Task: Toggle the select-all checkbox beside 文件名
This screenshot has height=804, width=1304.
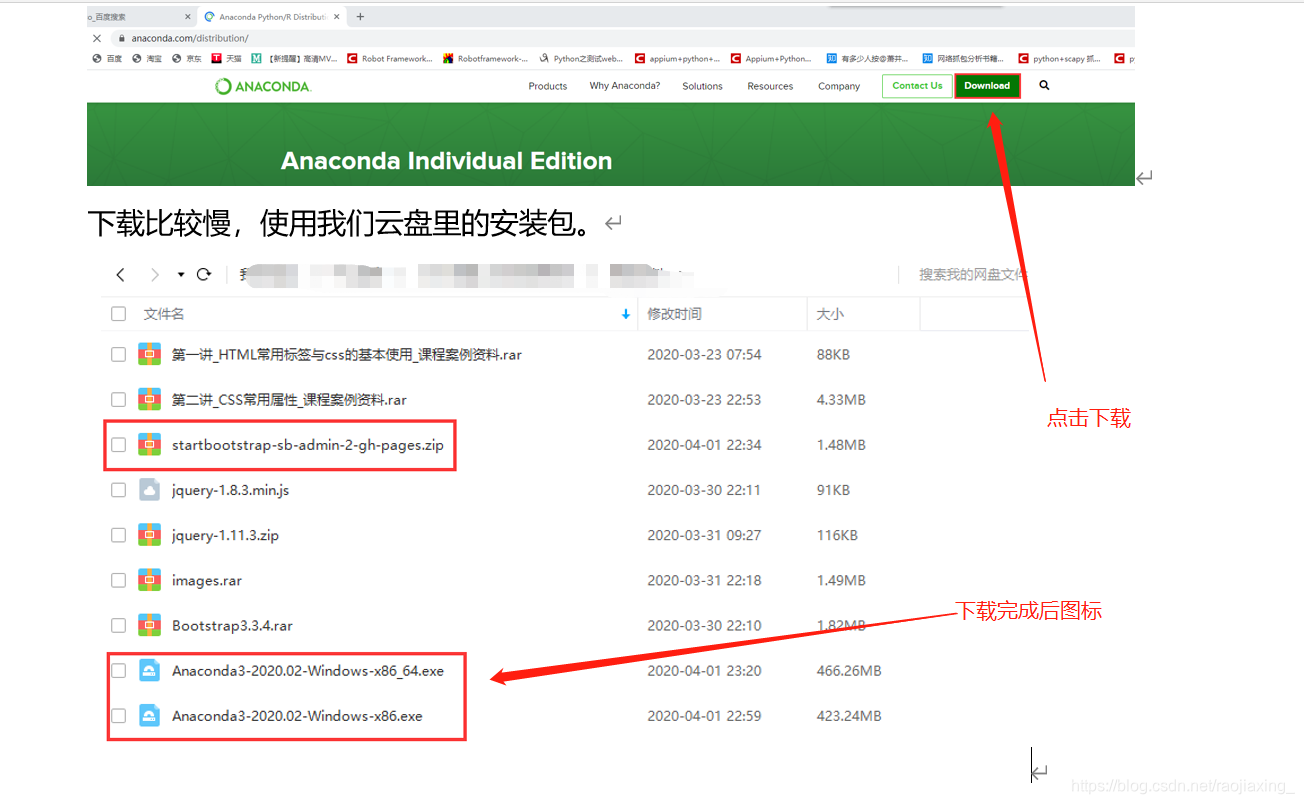Action: pyautogui.click(x=119, y=314)
